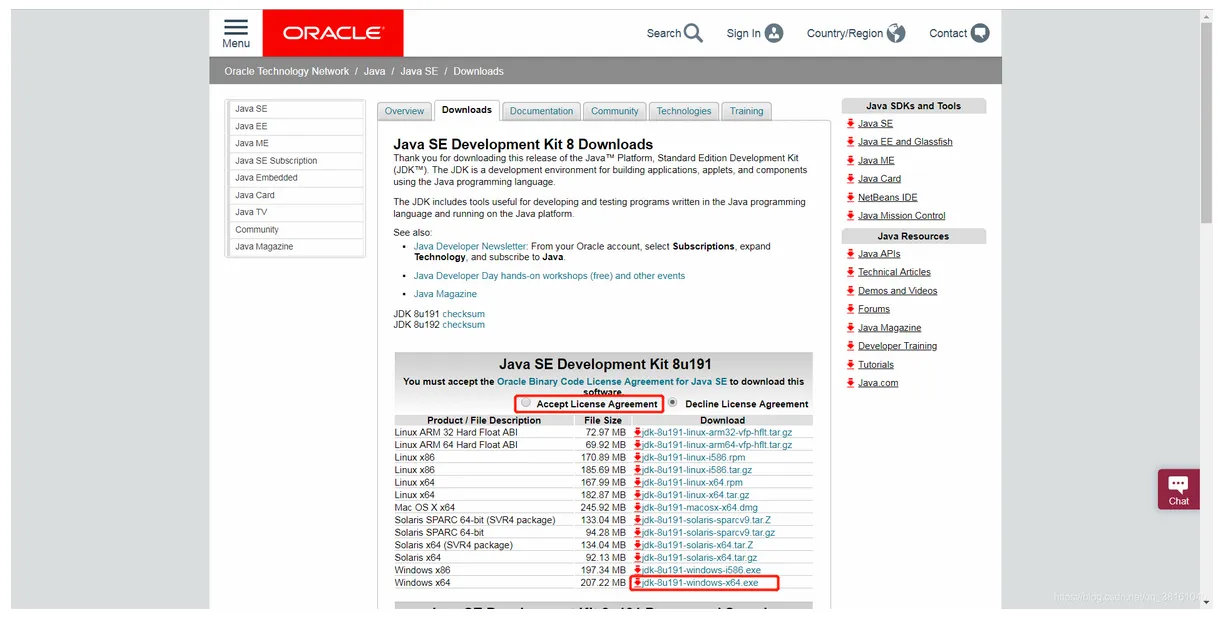This screenshot has width=1227, height=620.
Task: Click download arrow beside Java APIs
Action: 850,254
